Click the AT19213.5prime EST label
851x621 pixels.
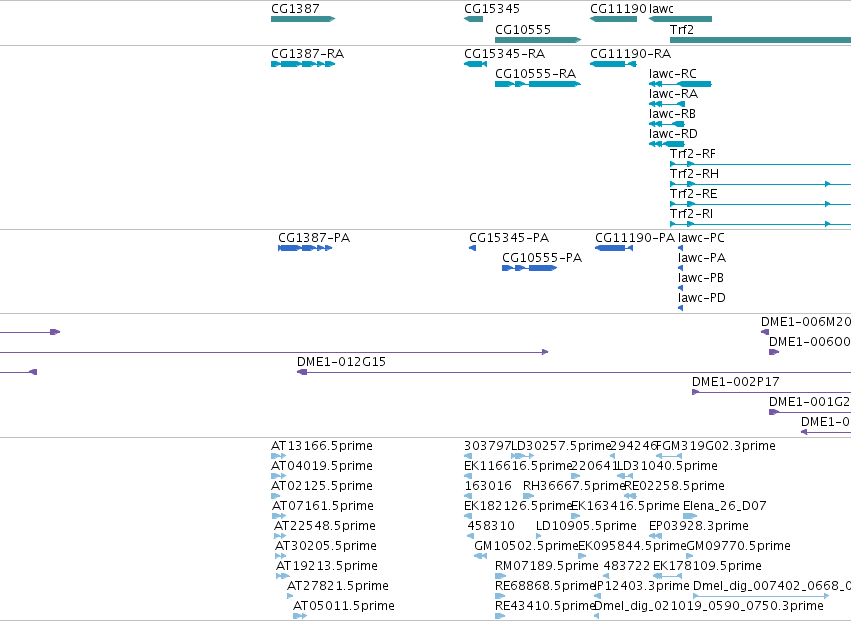point(327,567)
